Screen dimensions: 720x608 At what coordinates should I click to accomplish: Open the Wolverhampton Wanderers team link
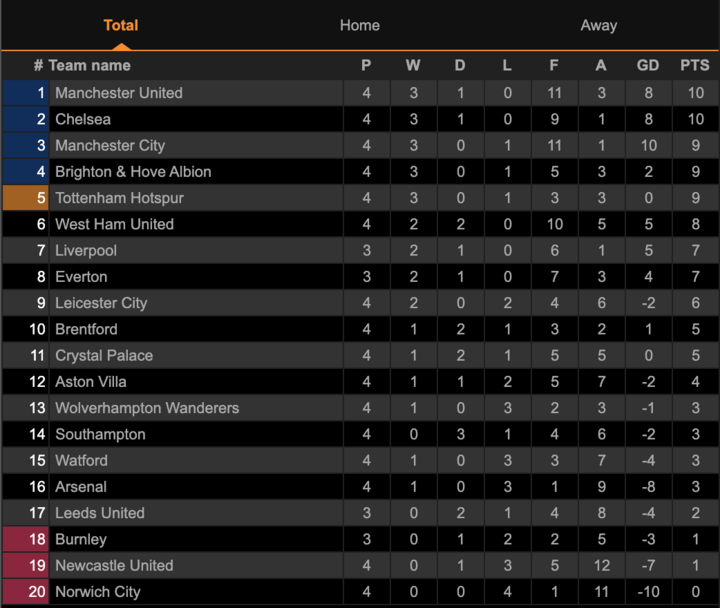[x=147, y=408]
